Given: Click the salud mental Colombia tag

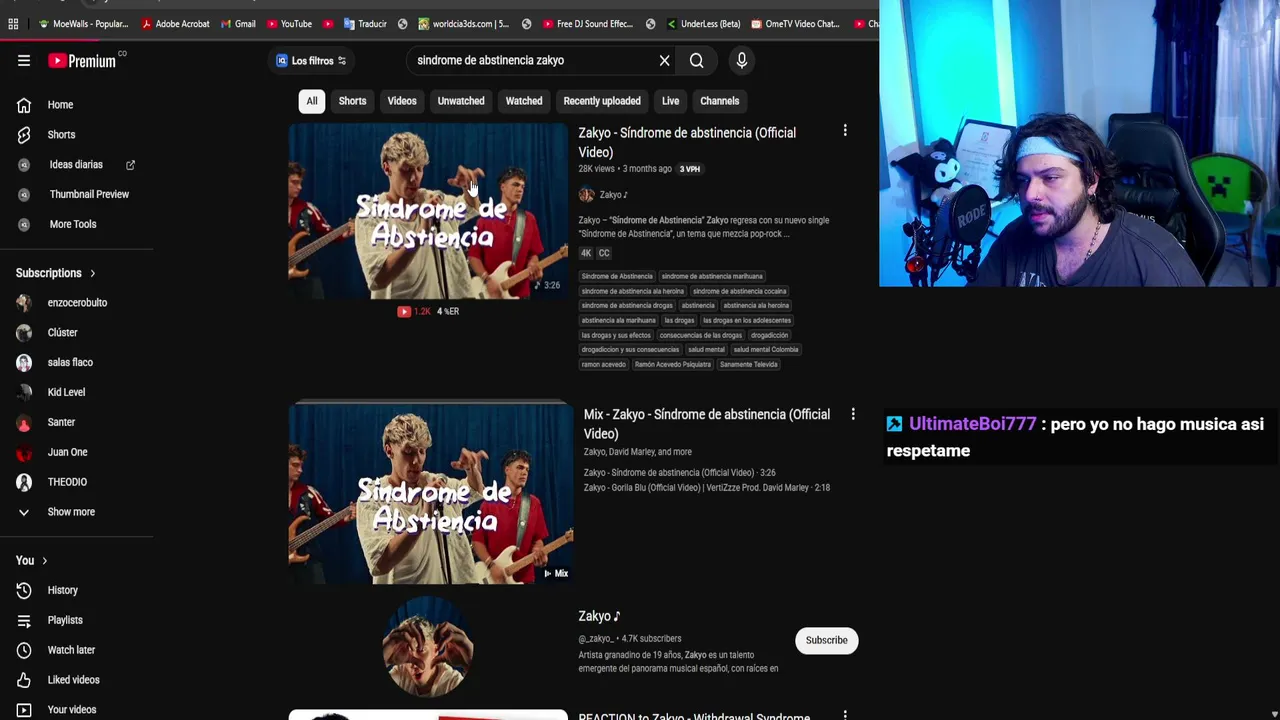Looking at the screenshot, I should (766, 350).
